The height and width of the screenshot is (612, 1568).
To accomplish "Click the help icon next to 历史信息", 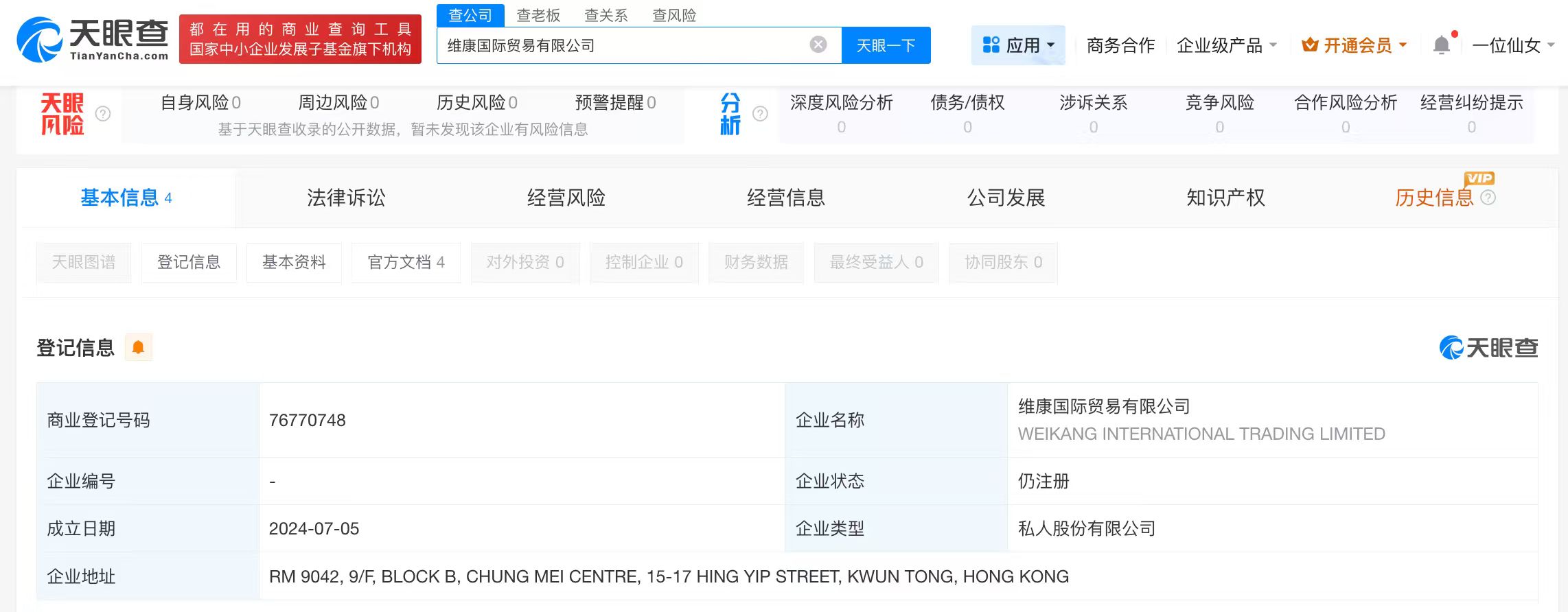I will pyautogui.click(x=1488, y=198).
